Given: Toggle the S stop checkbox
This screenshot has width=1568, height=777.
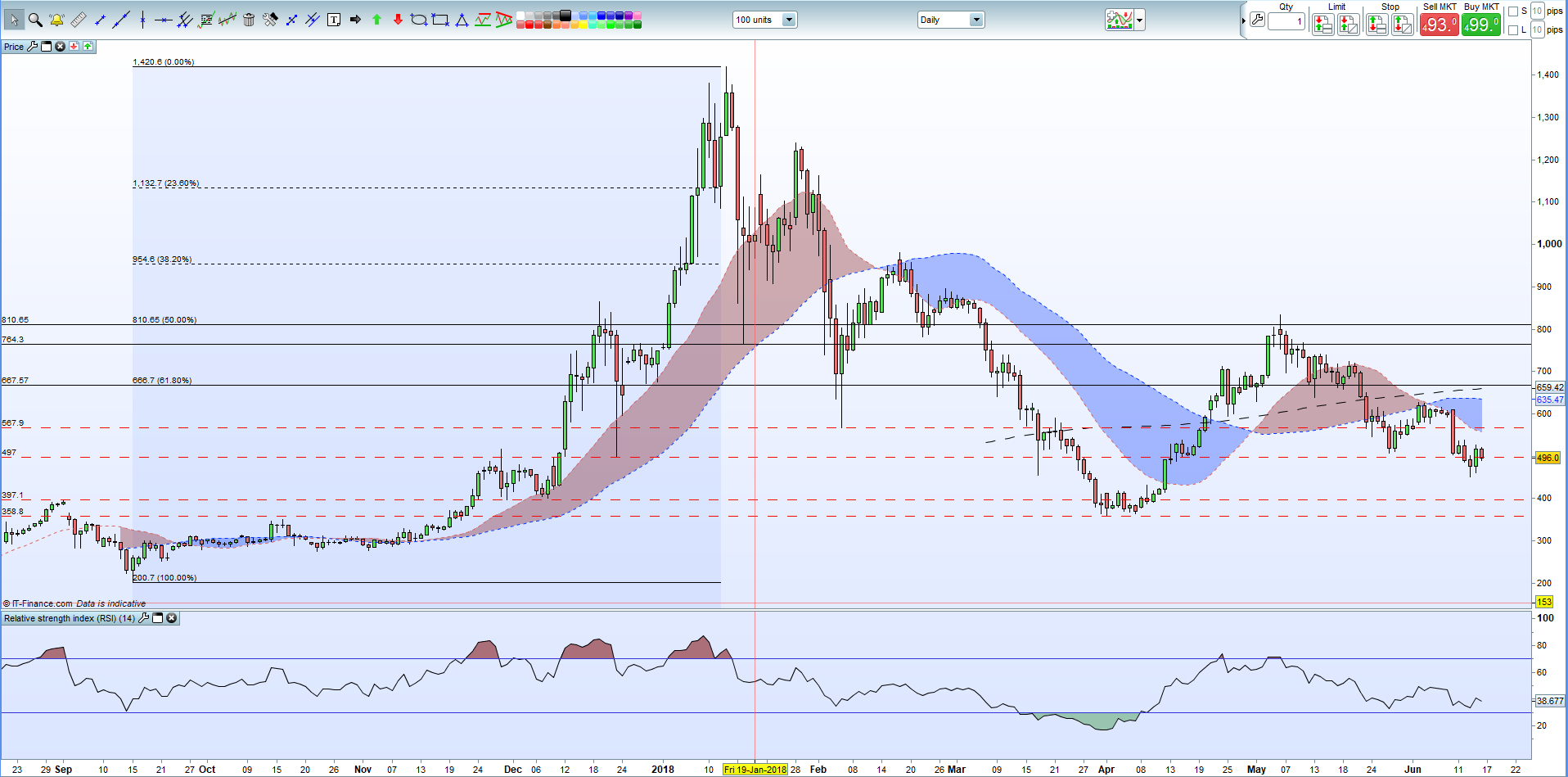Looking at the screenshot, I should coord(1513,11).
